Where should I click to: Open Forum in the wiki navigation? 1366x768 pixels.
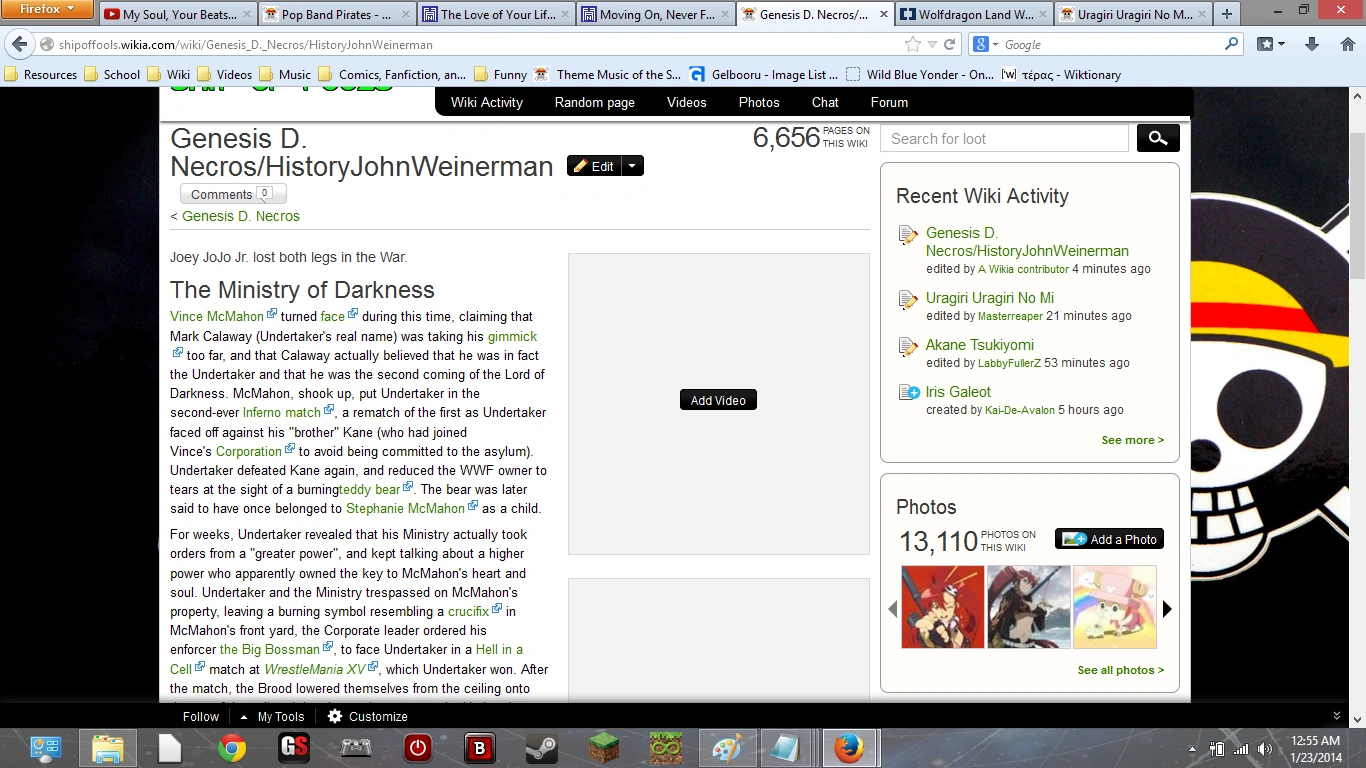(x=889, y=102)
